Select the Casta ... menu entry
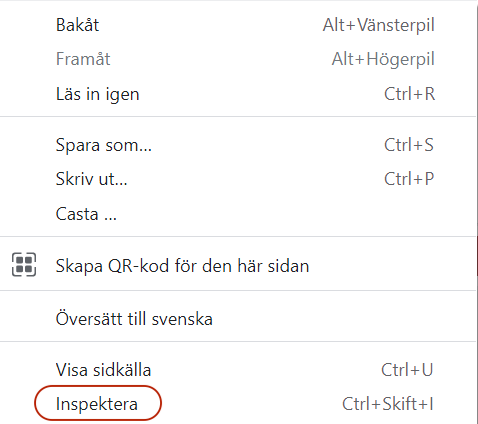 click(x=238, y=214)
